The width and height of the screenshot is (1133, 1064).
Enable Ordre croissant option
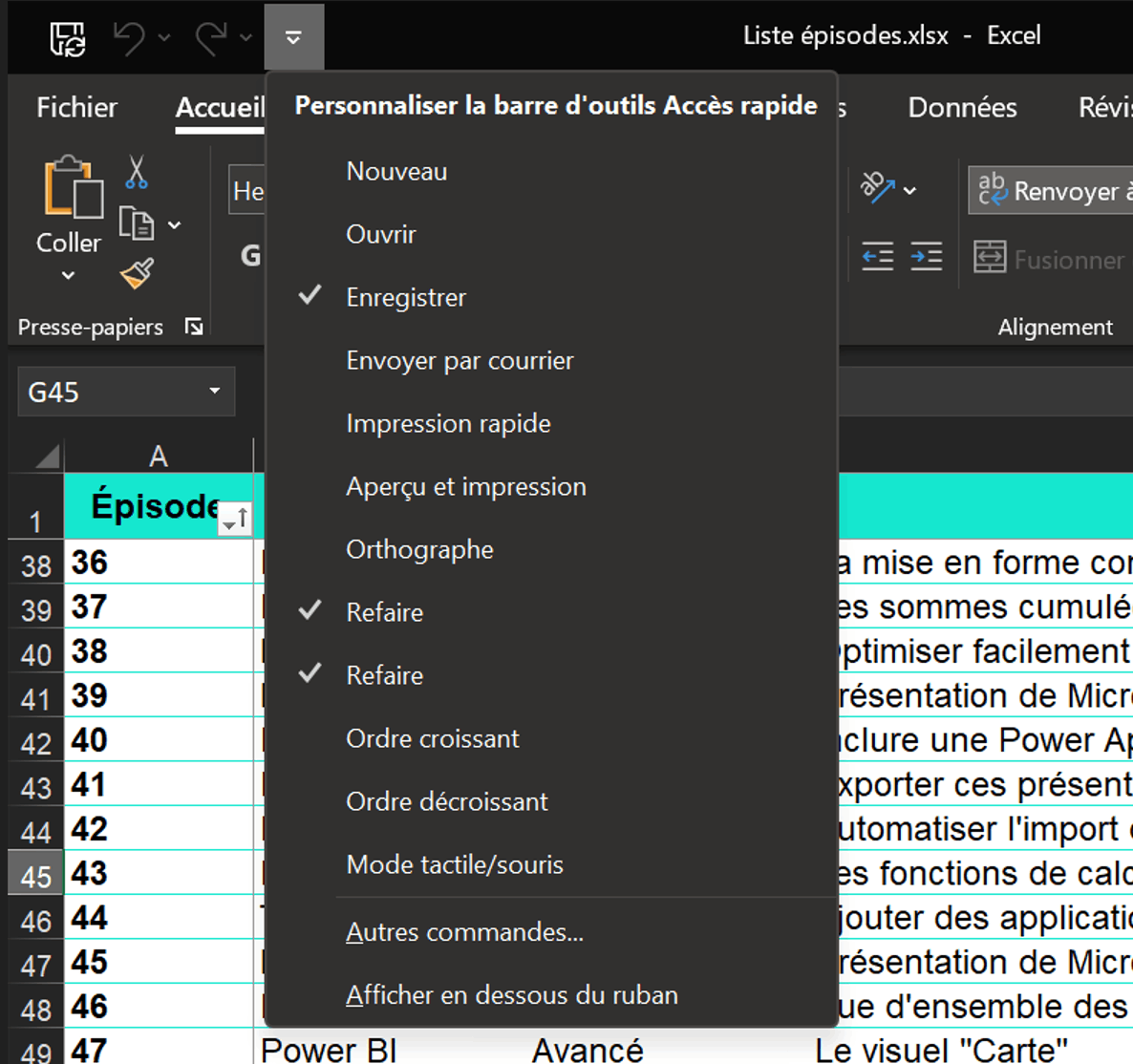551,738
